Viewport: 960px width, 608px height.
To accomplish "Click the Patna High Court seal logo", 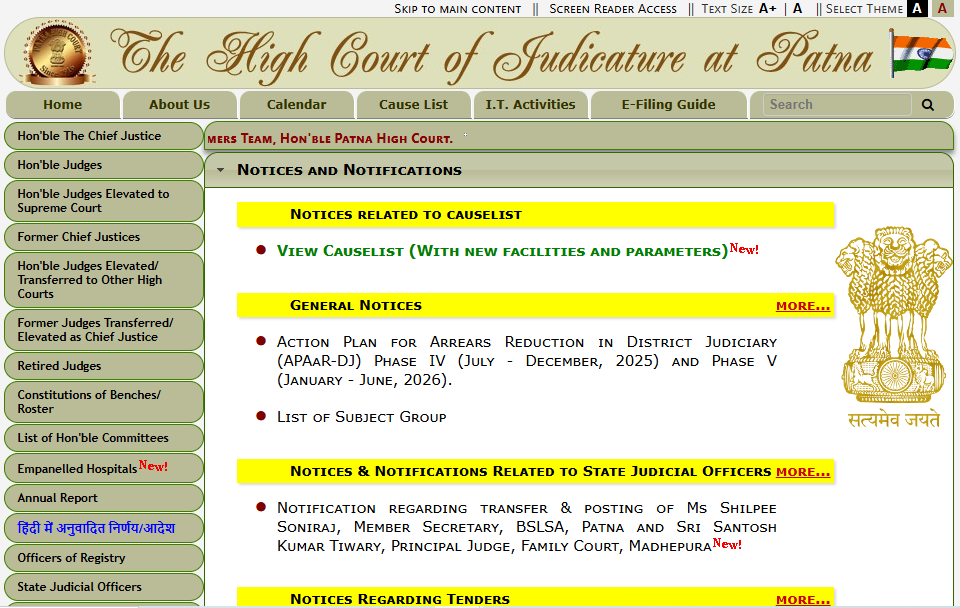I will tap(58, 53).
